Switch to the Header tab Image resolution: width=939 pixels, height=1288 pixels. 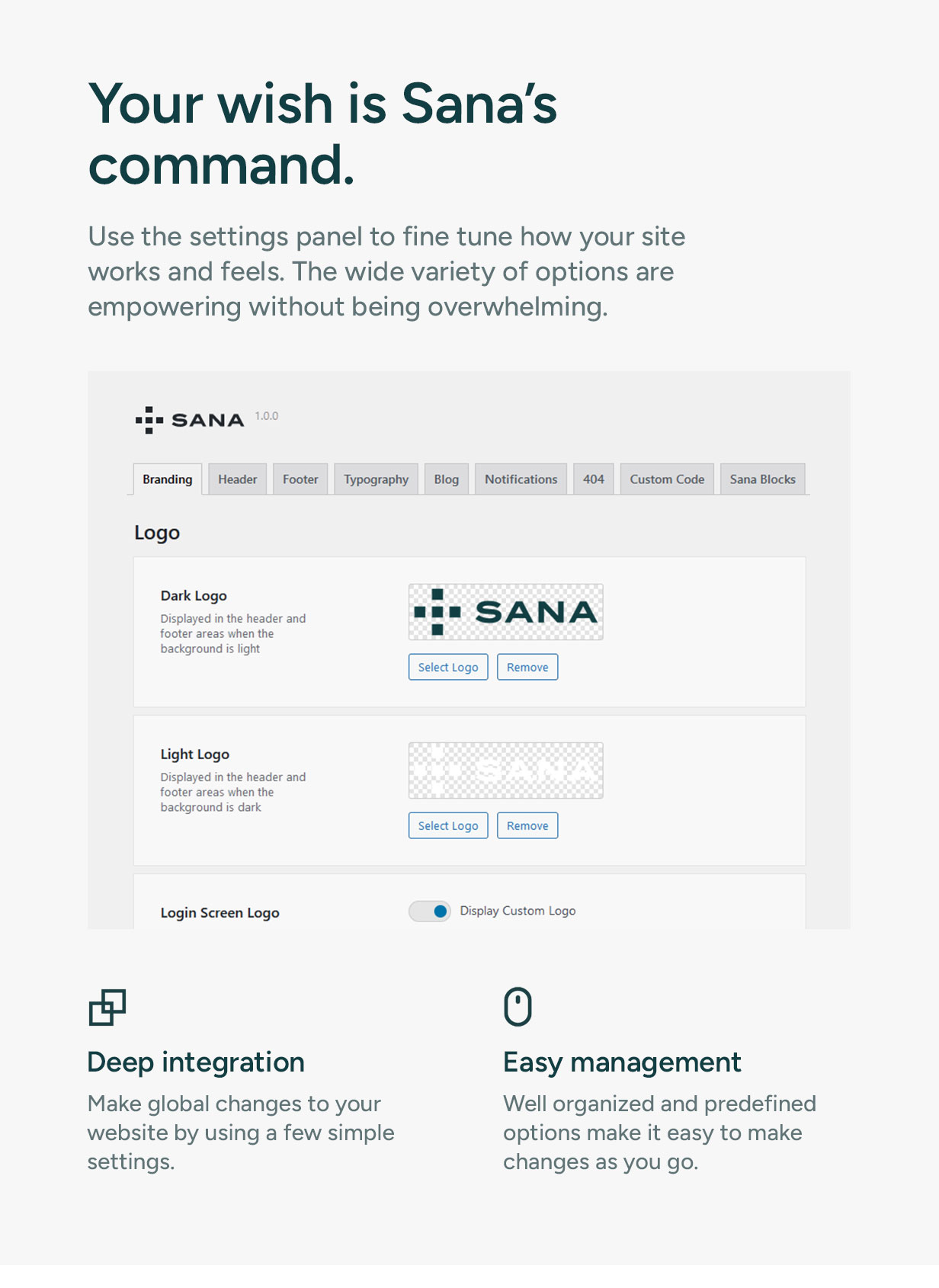click(237, 479)
